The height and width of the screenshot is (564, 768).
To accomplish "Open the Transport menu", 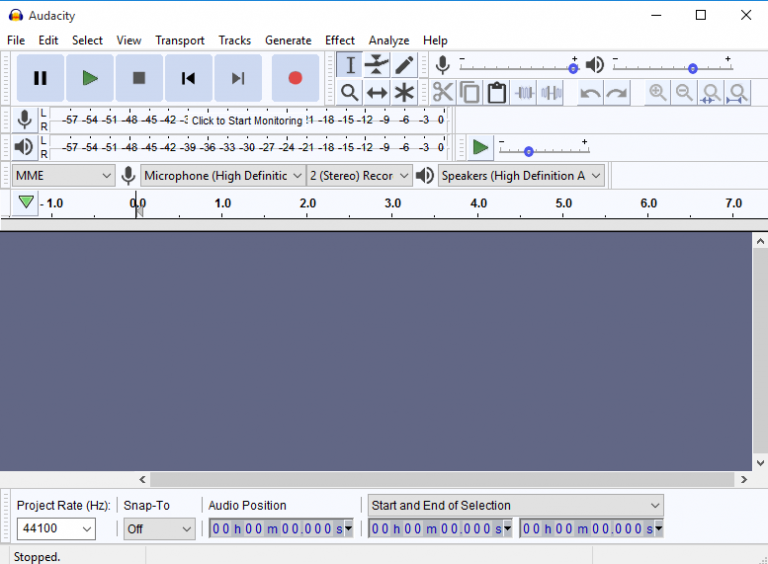I will click(x=180, y=40).
